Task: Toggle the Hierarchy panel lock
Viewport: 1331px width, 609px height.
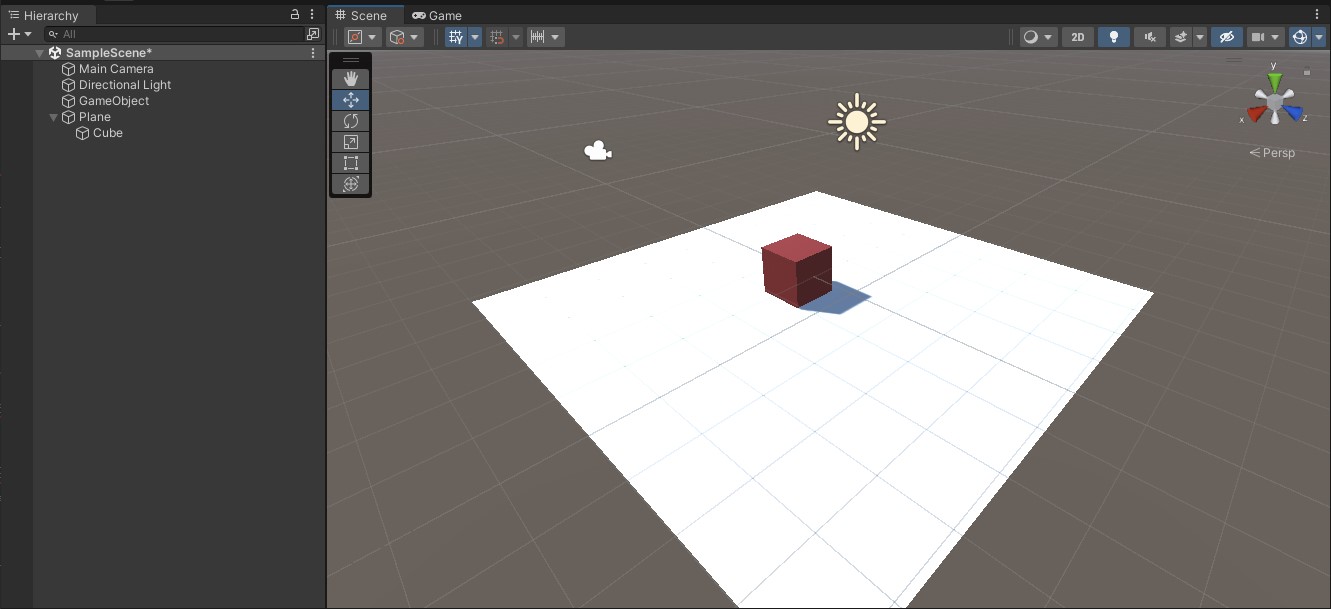Action: [295, 15]
